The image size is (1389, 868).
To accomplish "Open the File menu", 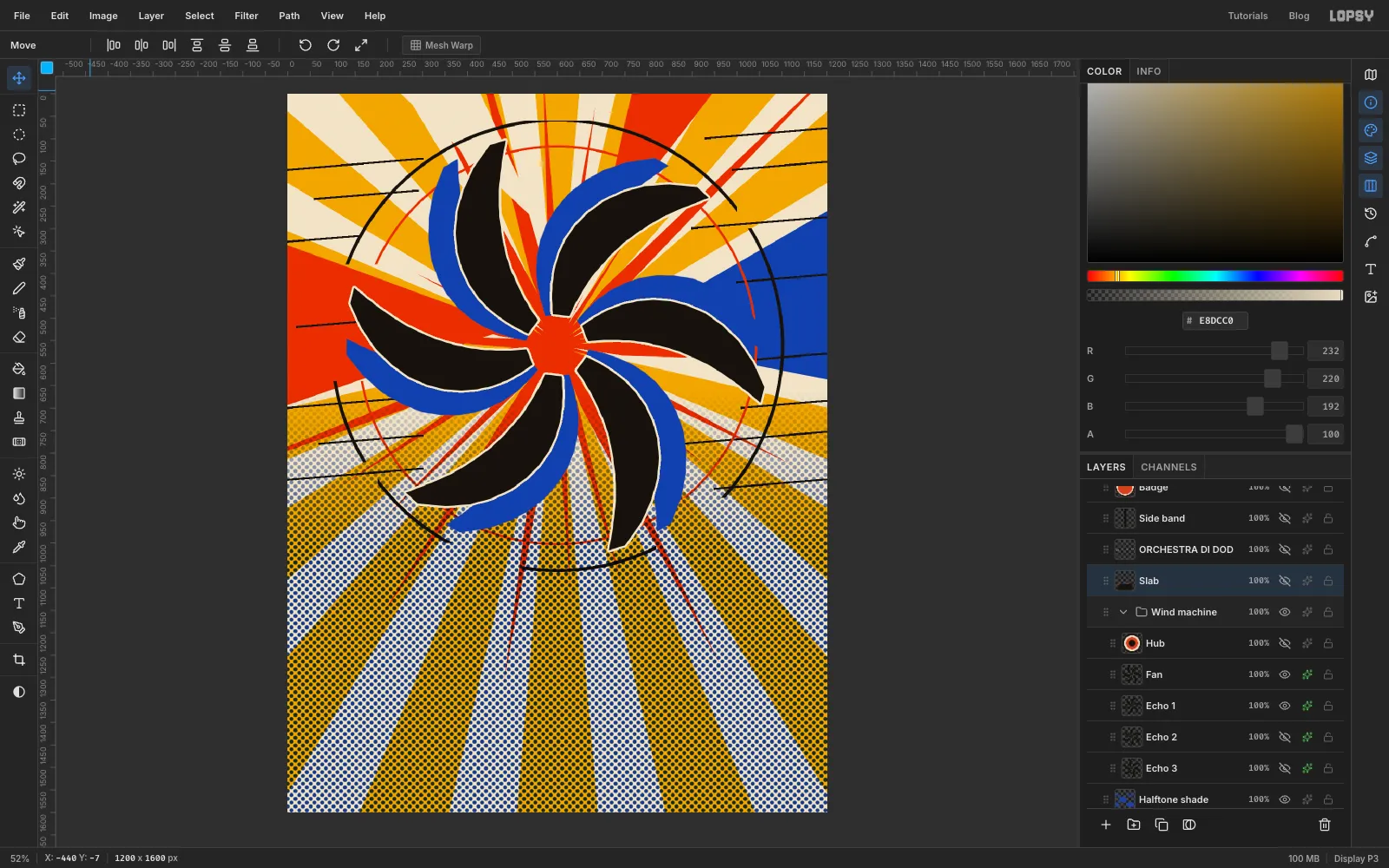I will [x=22, y=16].
